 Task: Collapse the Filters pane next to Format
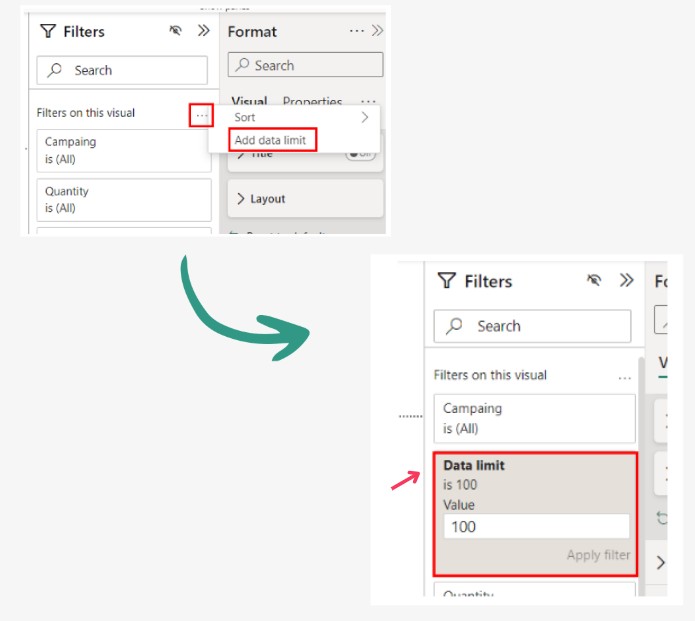(204, 31)
